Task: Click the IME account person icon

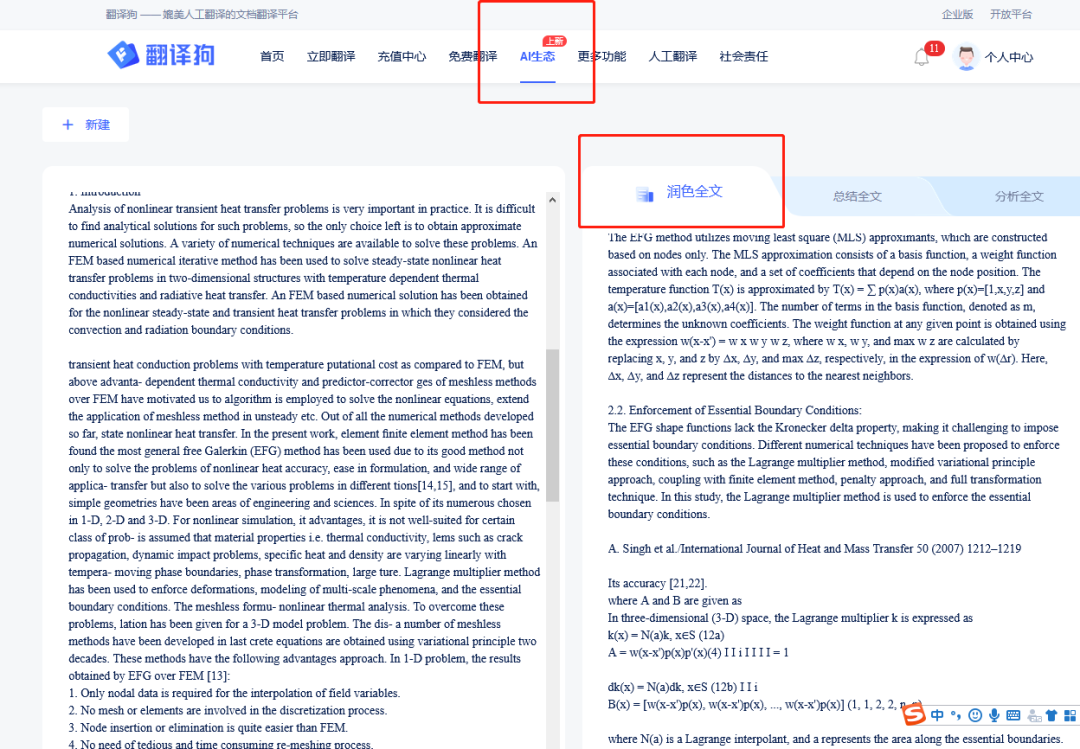Action: coord(1033,716)
